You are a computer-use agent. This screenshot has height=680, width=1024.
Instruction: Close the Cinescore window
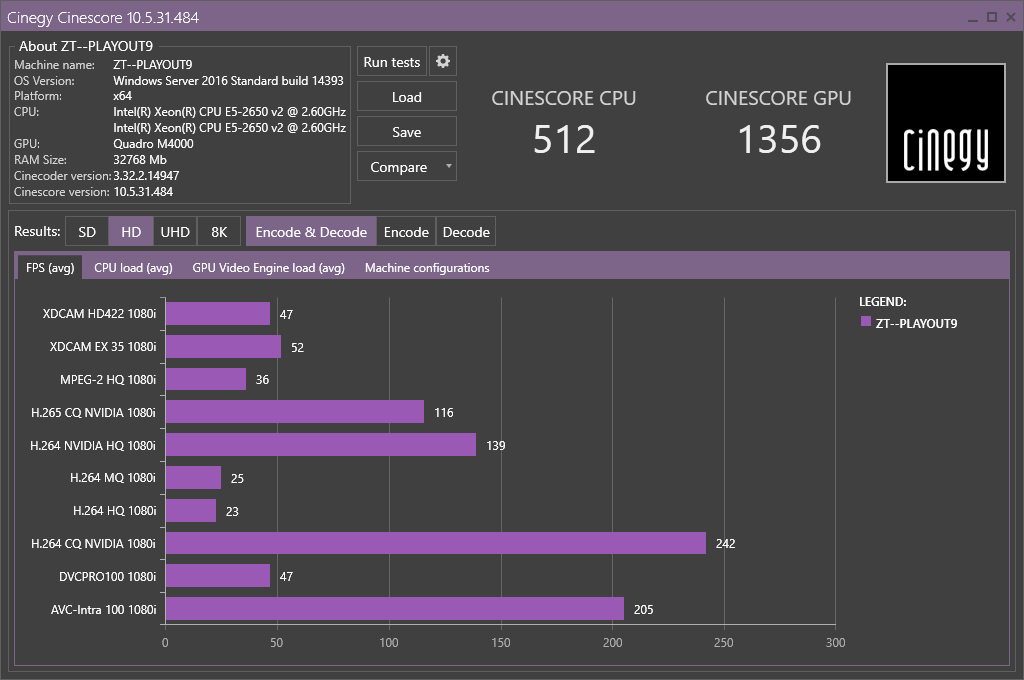pos(1011,18)
